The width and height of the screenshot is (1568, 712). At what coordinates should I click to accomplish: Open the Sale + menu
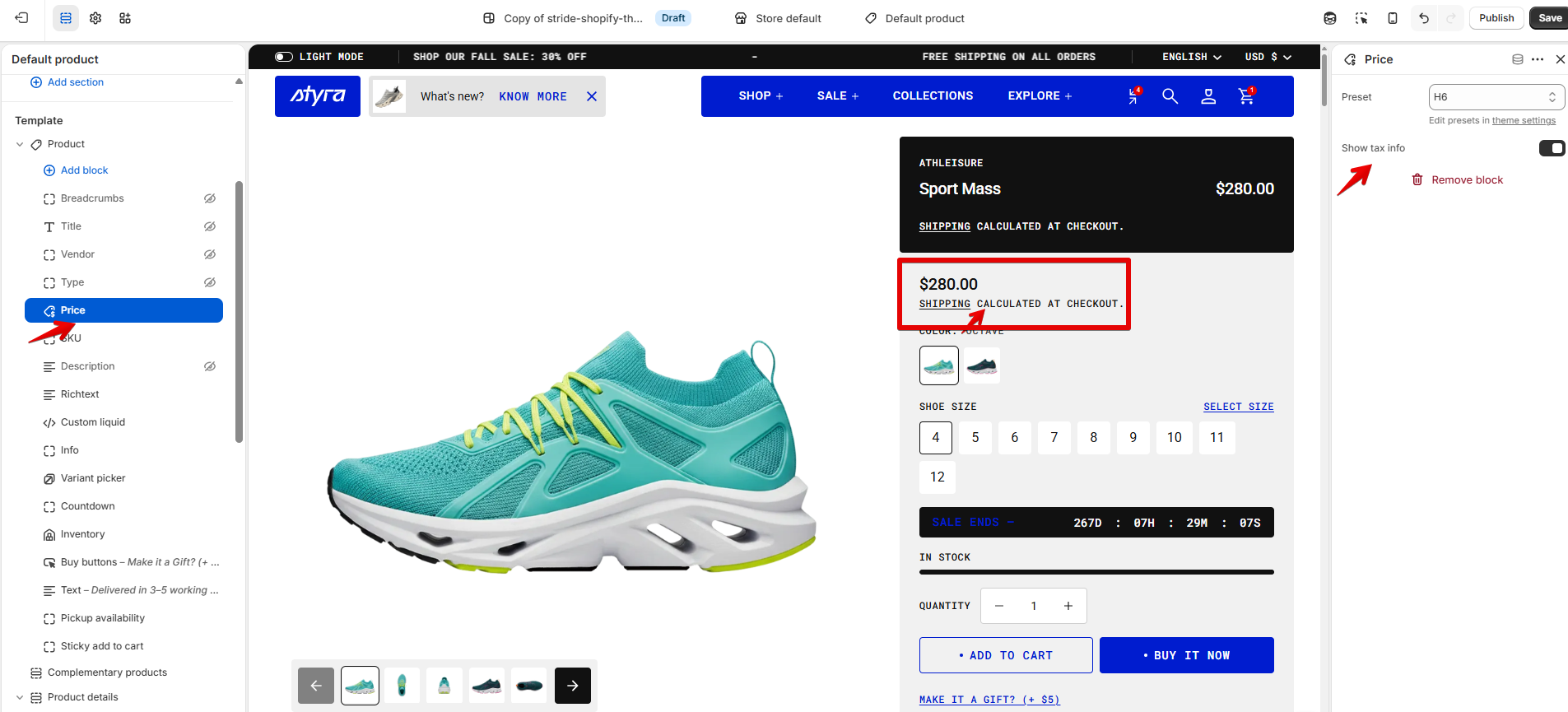[x=838, y=96]
